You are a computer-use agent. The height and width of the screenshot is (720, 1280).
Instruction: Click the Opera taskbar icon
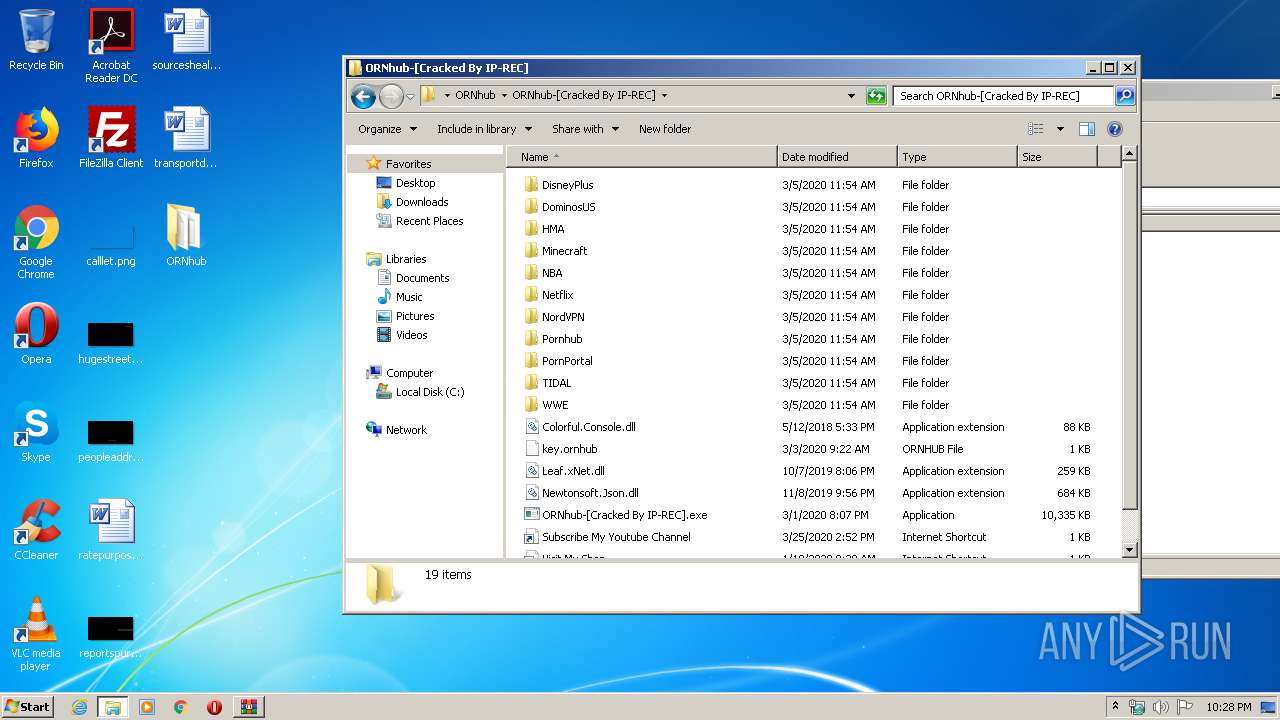point(214,707)
